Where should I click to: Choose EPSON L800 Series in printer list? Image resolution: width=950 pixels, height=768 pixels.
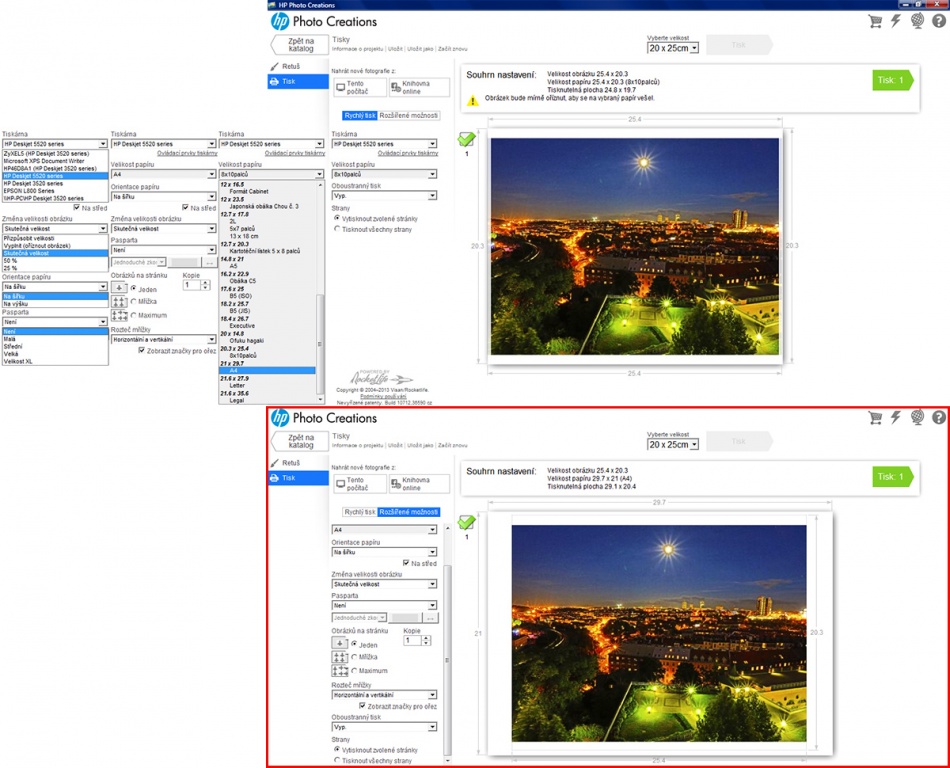click(55, 190)
